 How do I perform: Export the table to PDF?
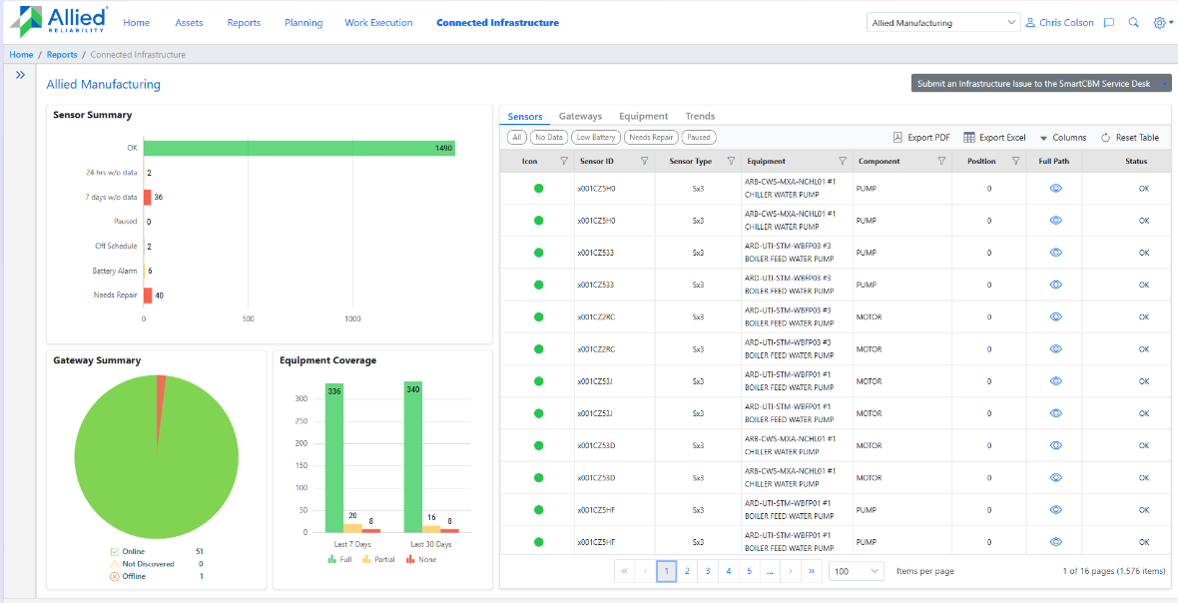point(921,137)
